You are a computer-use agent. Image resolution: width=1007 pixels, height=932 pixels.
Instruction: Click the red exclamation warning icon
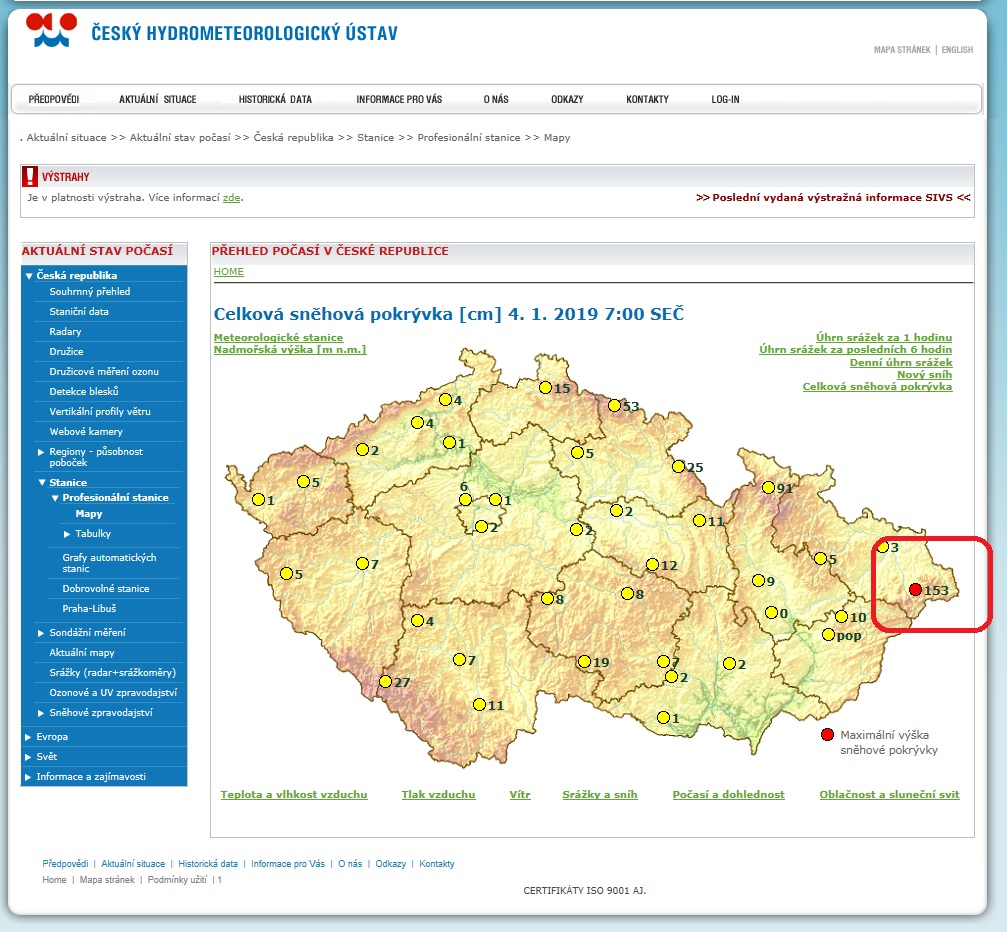click(x=30, y=176)
